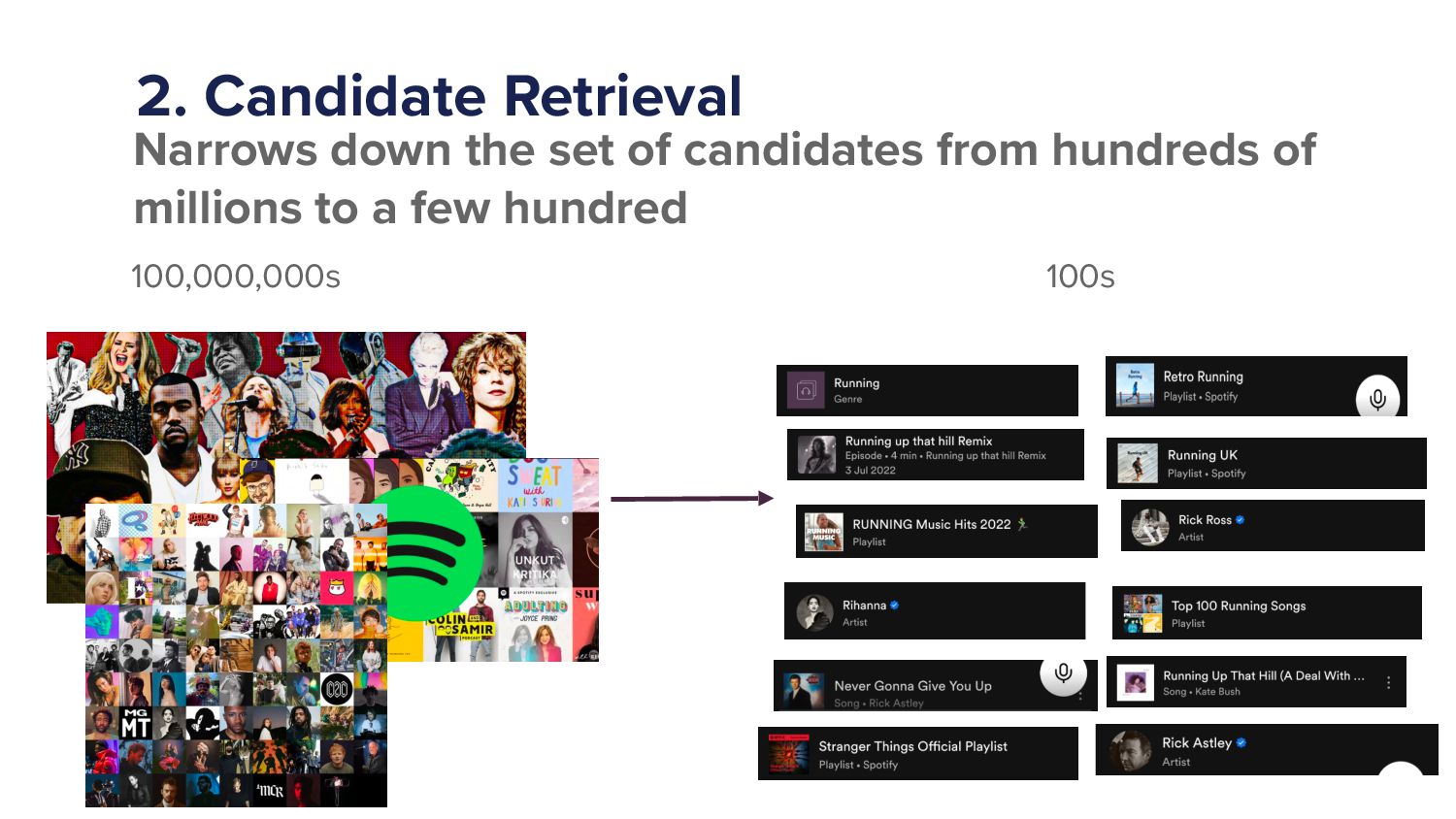The height and width of the screenshot is (819, 1456).
Task: Select Stranger Things Official Playlist result
Action: 918,754
